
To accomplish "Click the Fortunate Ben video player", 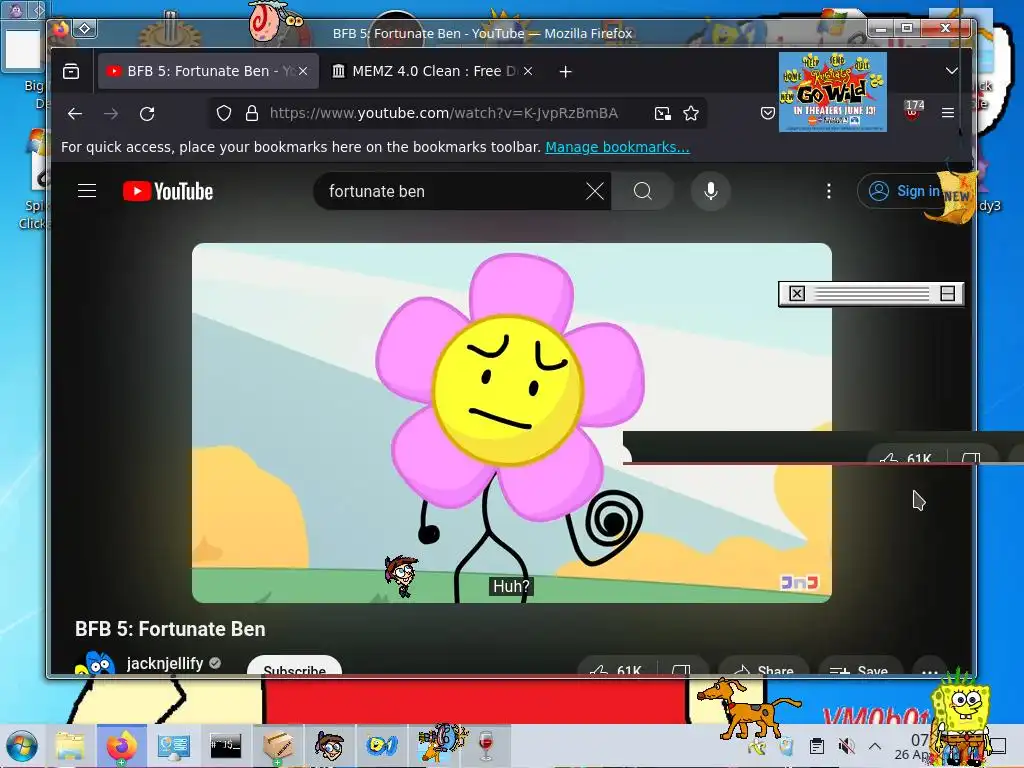I will [x=511, y=423].
